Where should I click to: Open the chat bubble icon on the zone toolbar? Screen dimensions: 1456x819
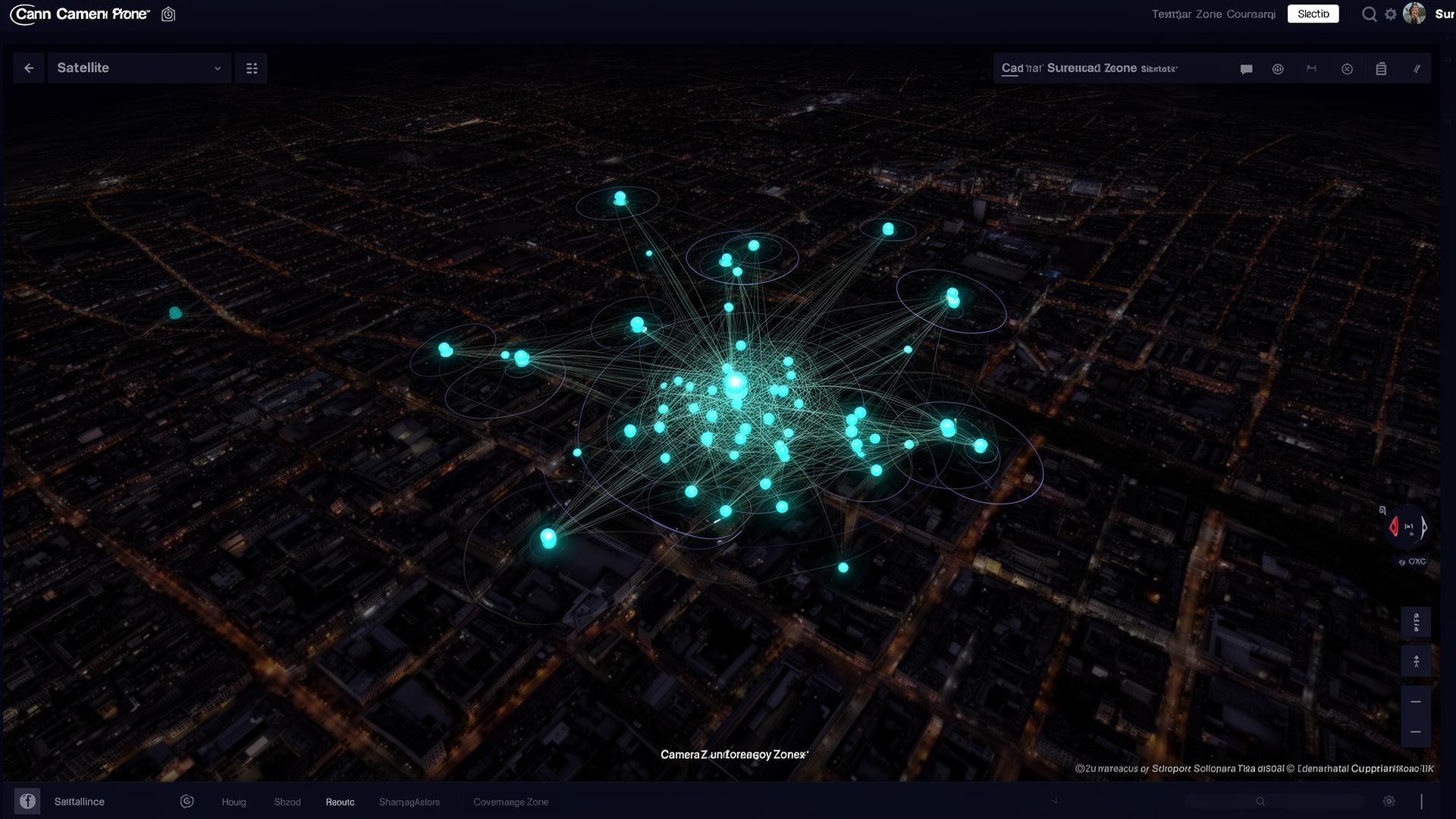(1245, 68)
